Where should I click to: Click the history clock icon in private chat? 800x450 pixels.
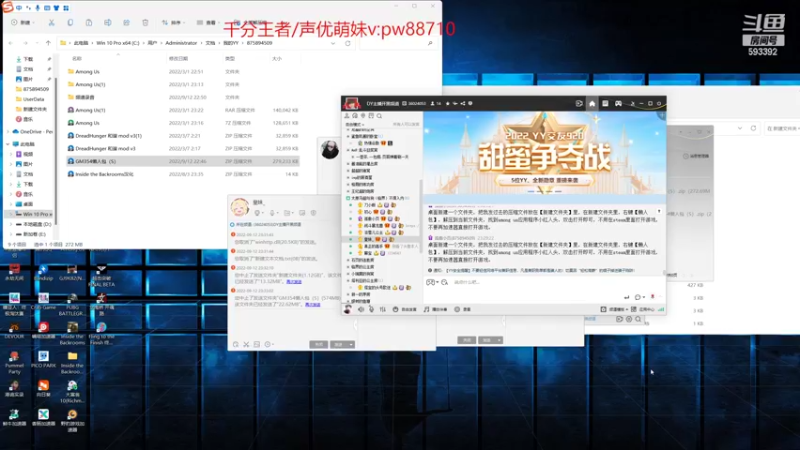(x=268, y=344)
